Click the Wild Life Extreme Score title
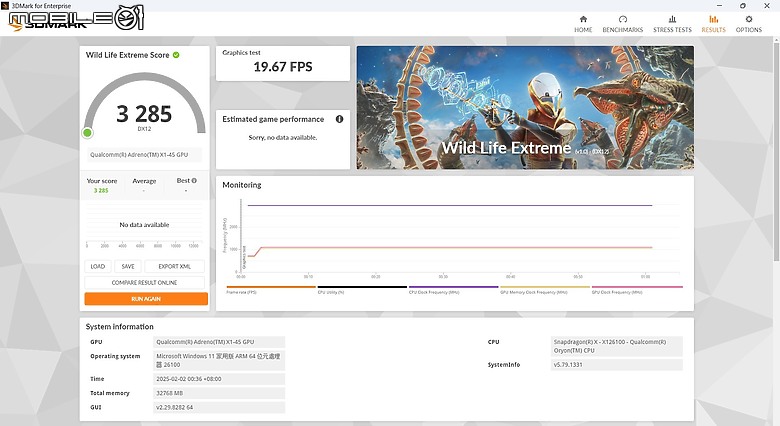Viewport: 780px width, 426px height. (127, 55)
